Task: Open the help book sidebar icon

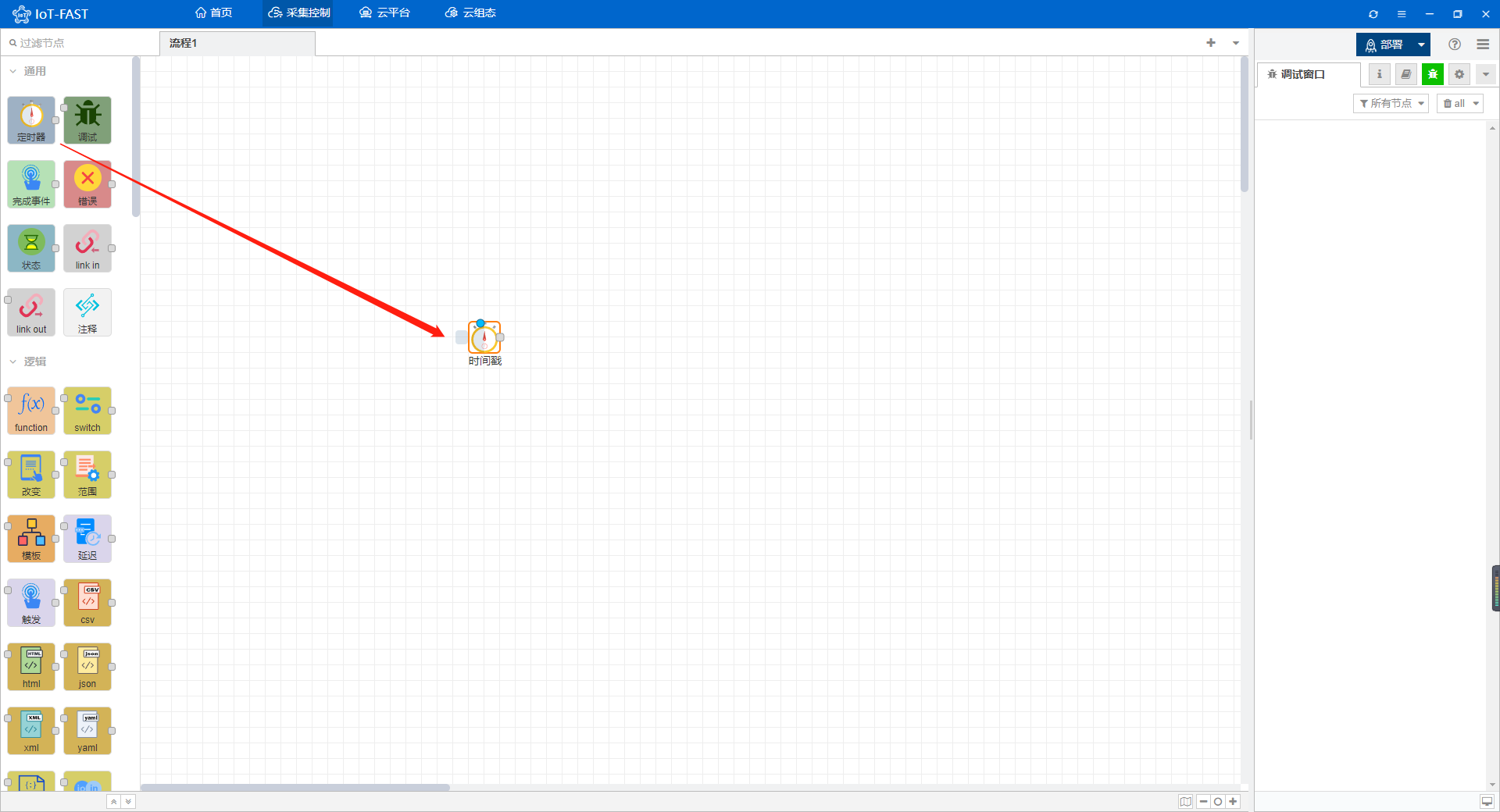Action: click(x=1406, y=74)
